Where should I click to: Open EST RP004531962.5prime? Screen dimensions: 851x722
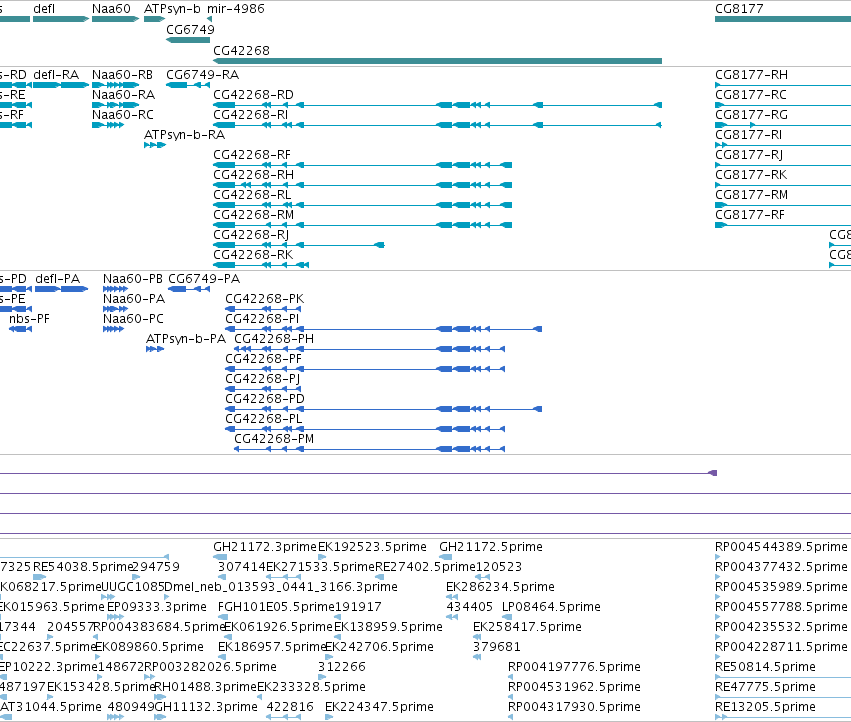(511, 697)
